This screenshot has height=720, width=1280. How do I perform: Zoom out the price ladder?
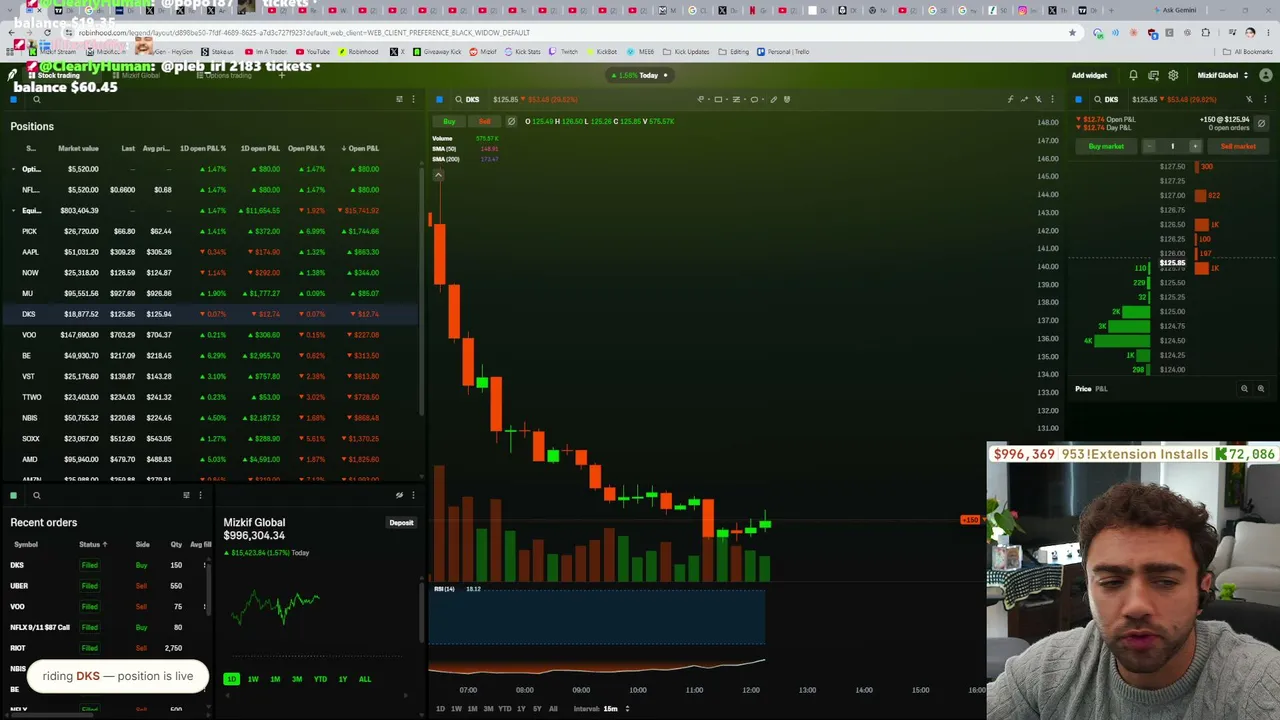pos(1244,389)
